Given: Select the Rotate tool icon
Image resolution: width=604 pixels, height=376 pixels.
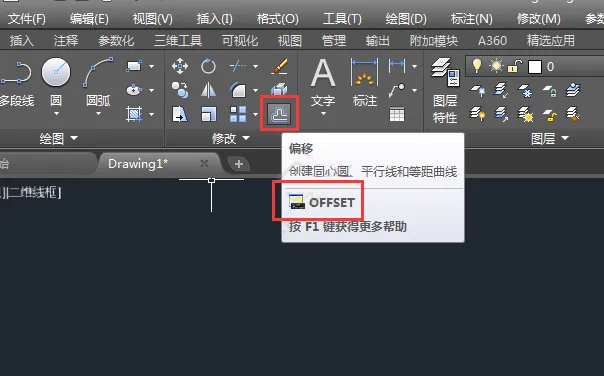Looking at the screenshot, I should coord(208,66).
